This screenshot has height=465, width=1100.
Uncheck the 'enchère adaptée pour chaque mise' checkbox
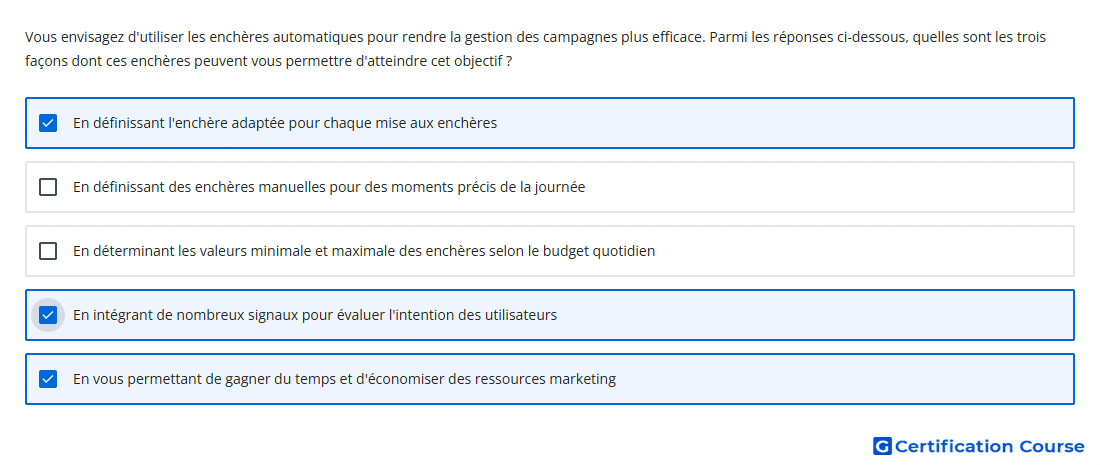click(x=48, y=123)
